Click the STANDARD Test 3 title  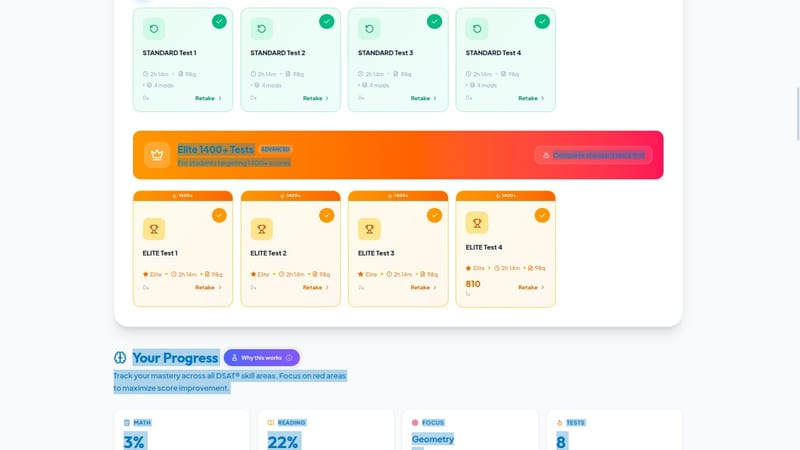pos(386,53)
